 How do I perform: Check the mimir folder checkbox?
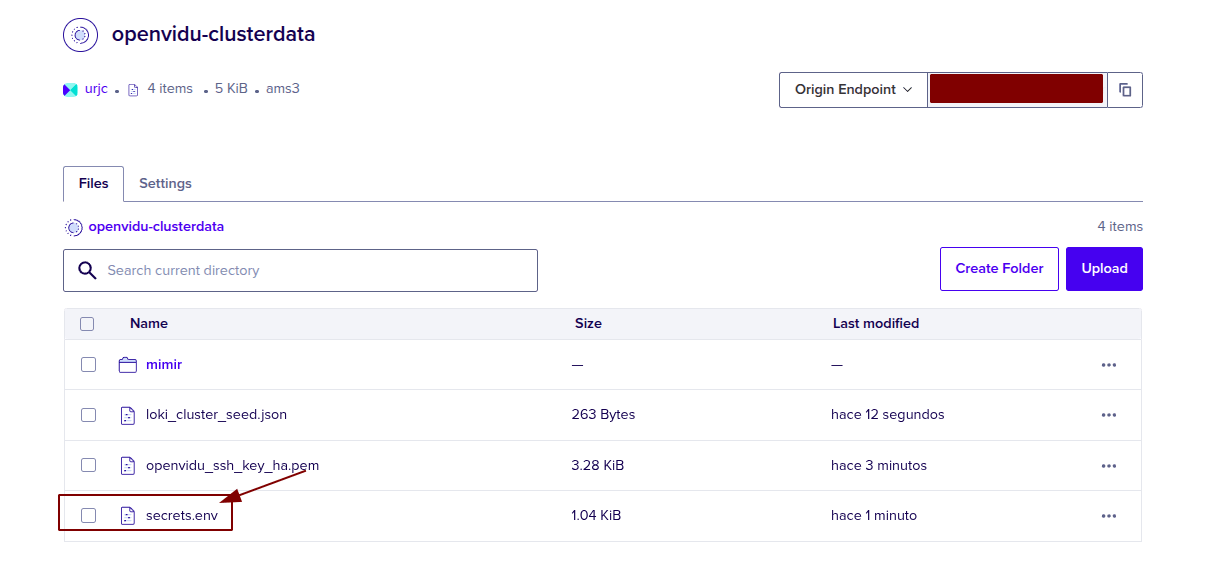88,365
